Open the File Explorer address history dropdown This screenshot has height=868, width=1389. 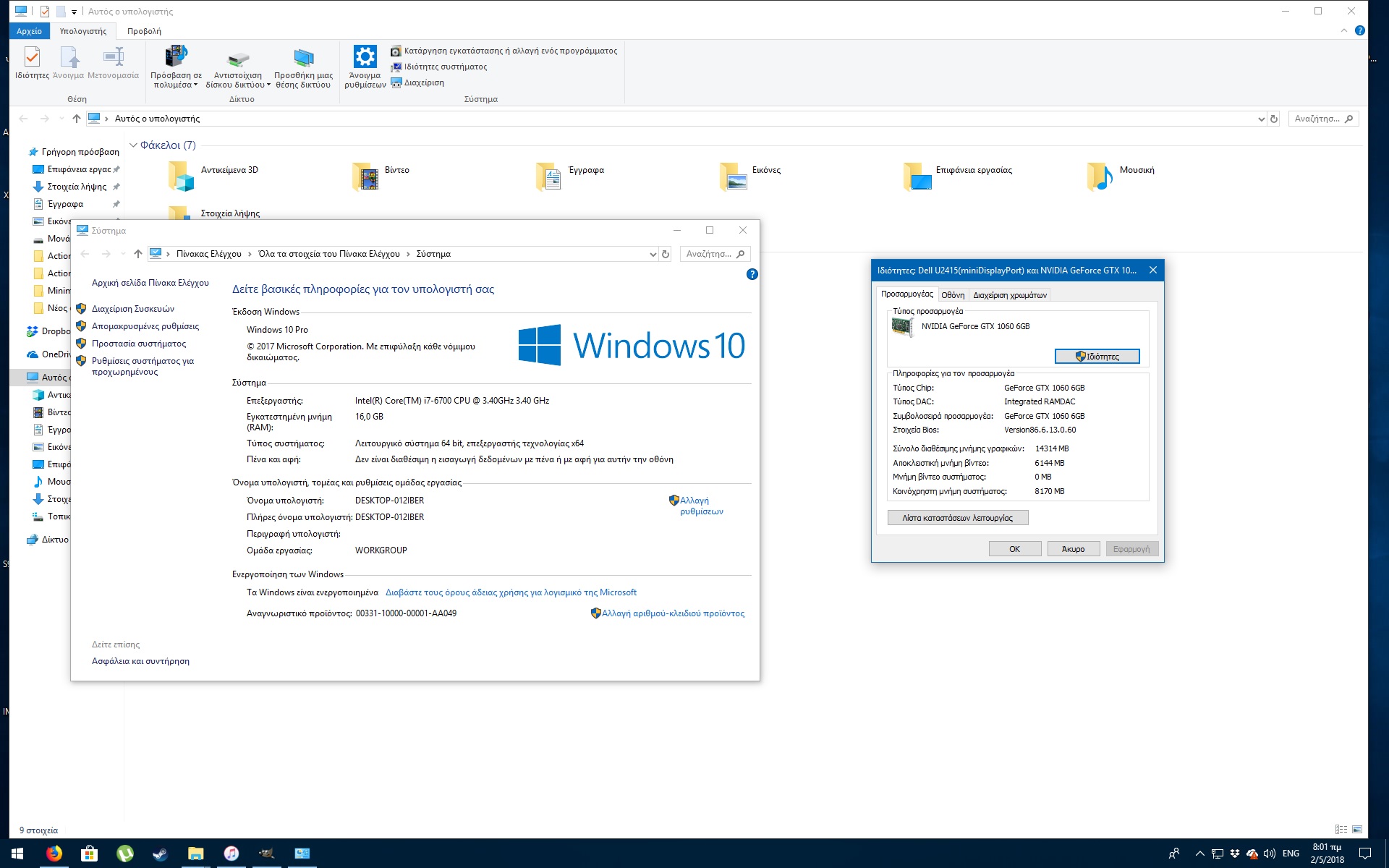1262,119
